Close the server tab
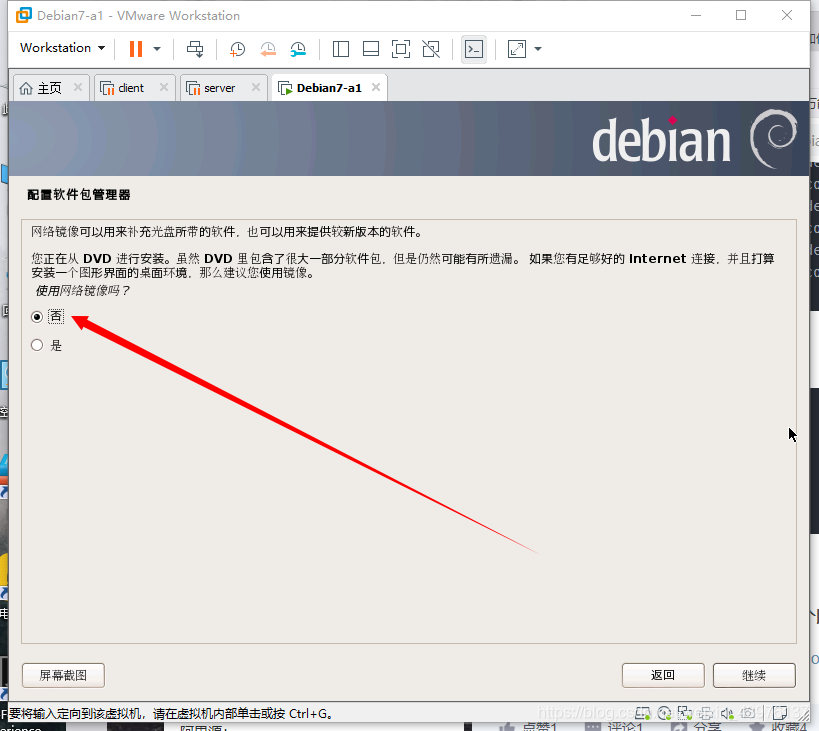This screenshot has width=819, height=731. (x=256, y=87)
